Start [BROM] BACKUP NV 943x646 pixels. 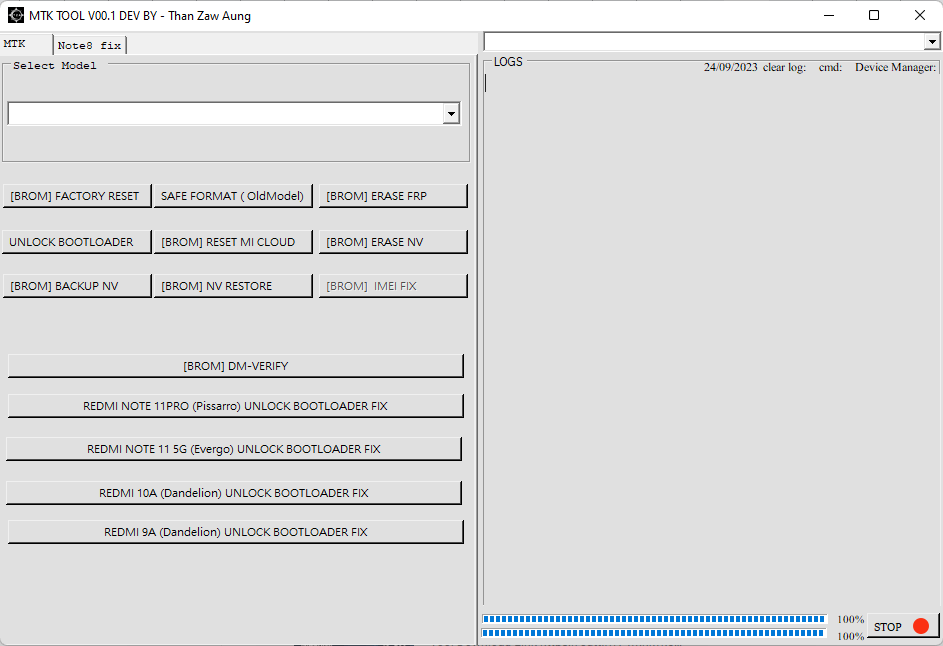76,285
